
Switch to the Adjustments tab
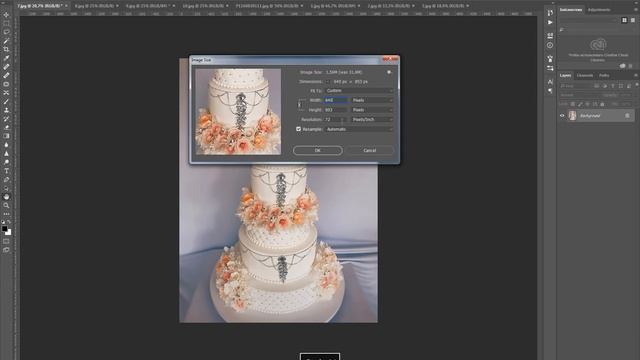599,10
